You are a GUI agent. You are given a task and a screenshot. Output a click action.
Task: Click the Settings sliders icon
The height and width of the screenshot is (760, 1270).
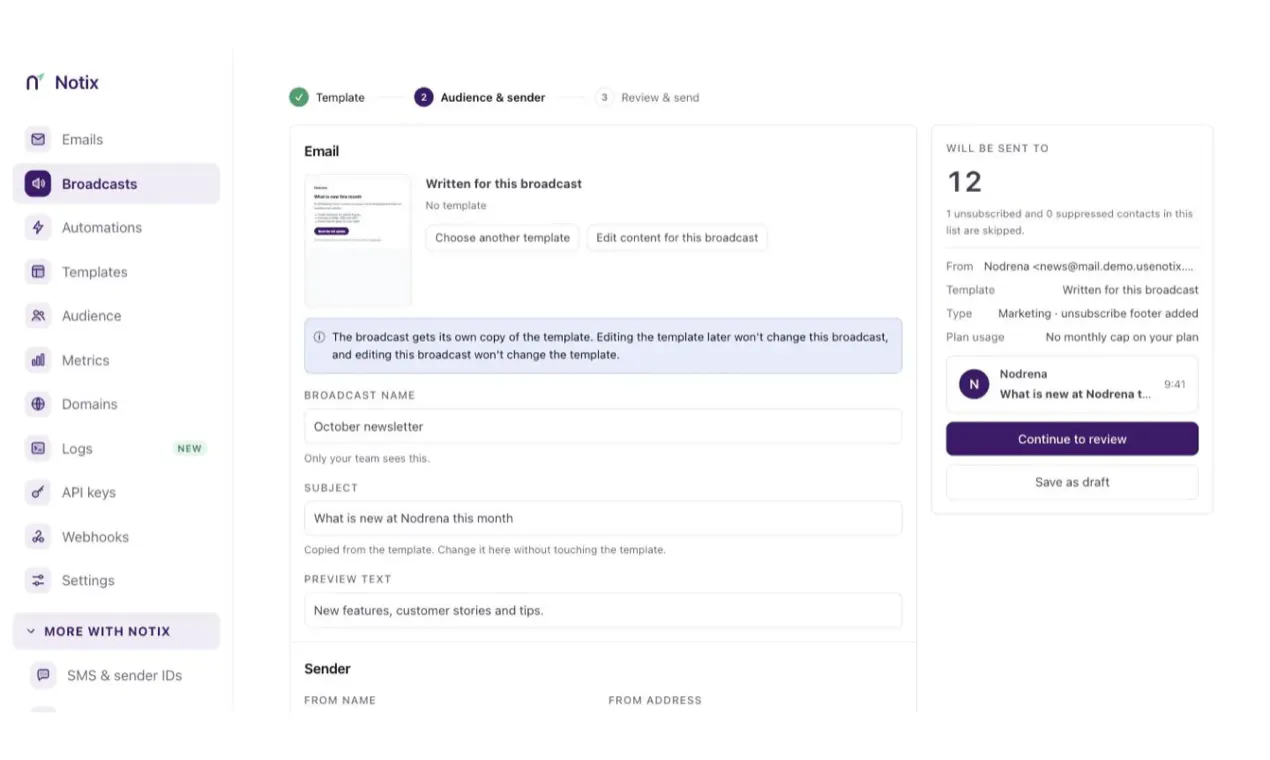click(x=38, y=580)
